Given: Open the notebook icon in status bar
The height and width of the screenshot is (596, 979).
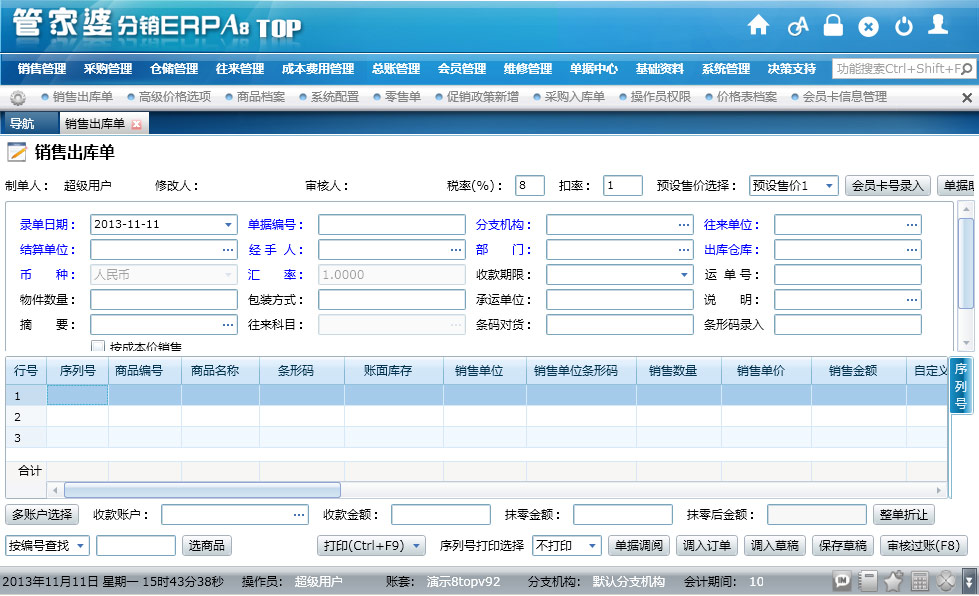Looking at the screenshot, I should click(868, 581).
